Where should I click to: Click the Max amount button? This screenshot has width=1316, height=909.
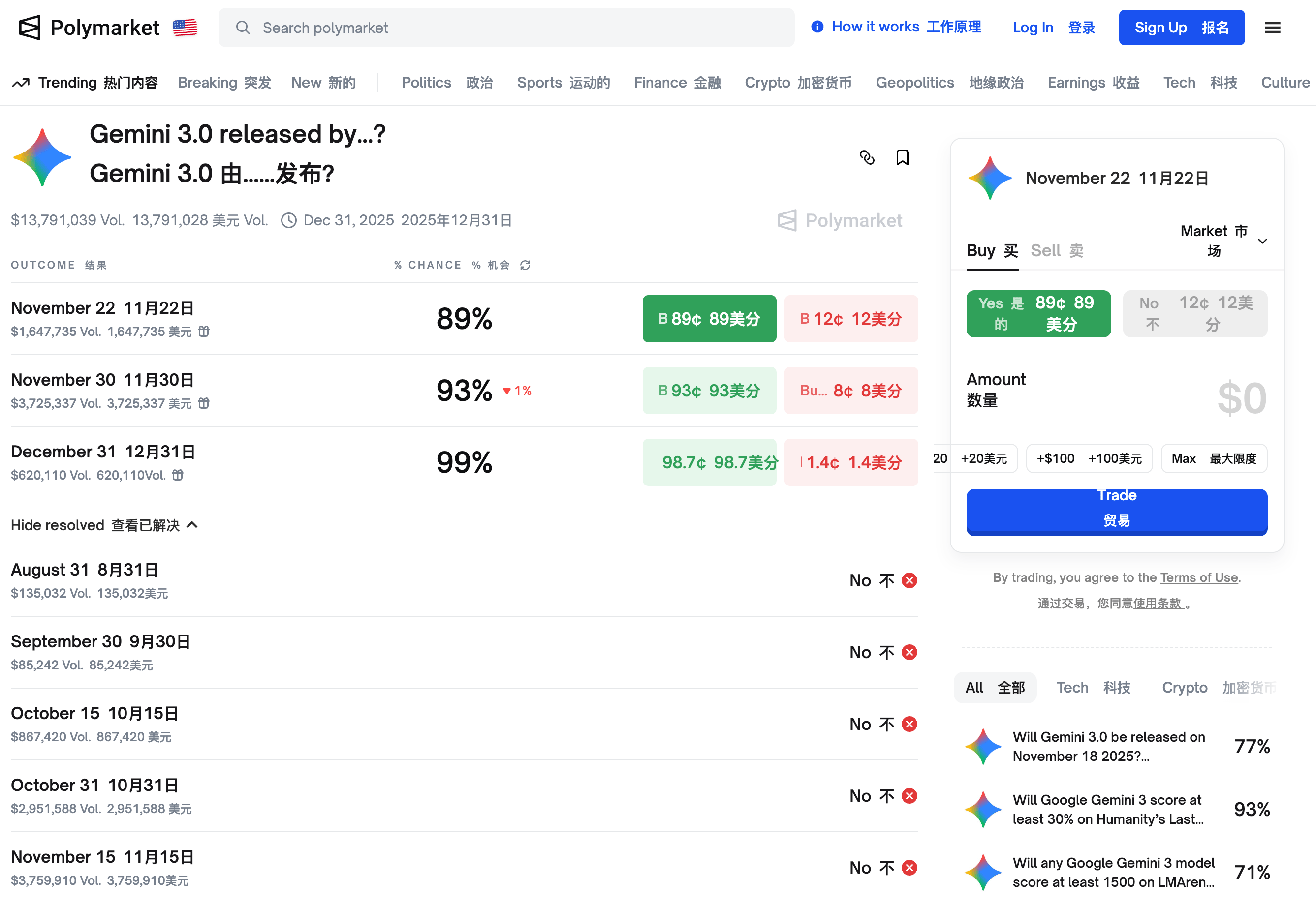pos(1214,458)
